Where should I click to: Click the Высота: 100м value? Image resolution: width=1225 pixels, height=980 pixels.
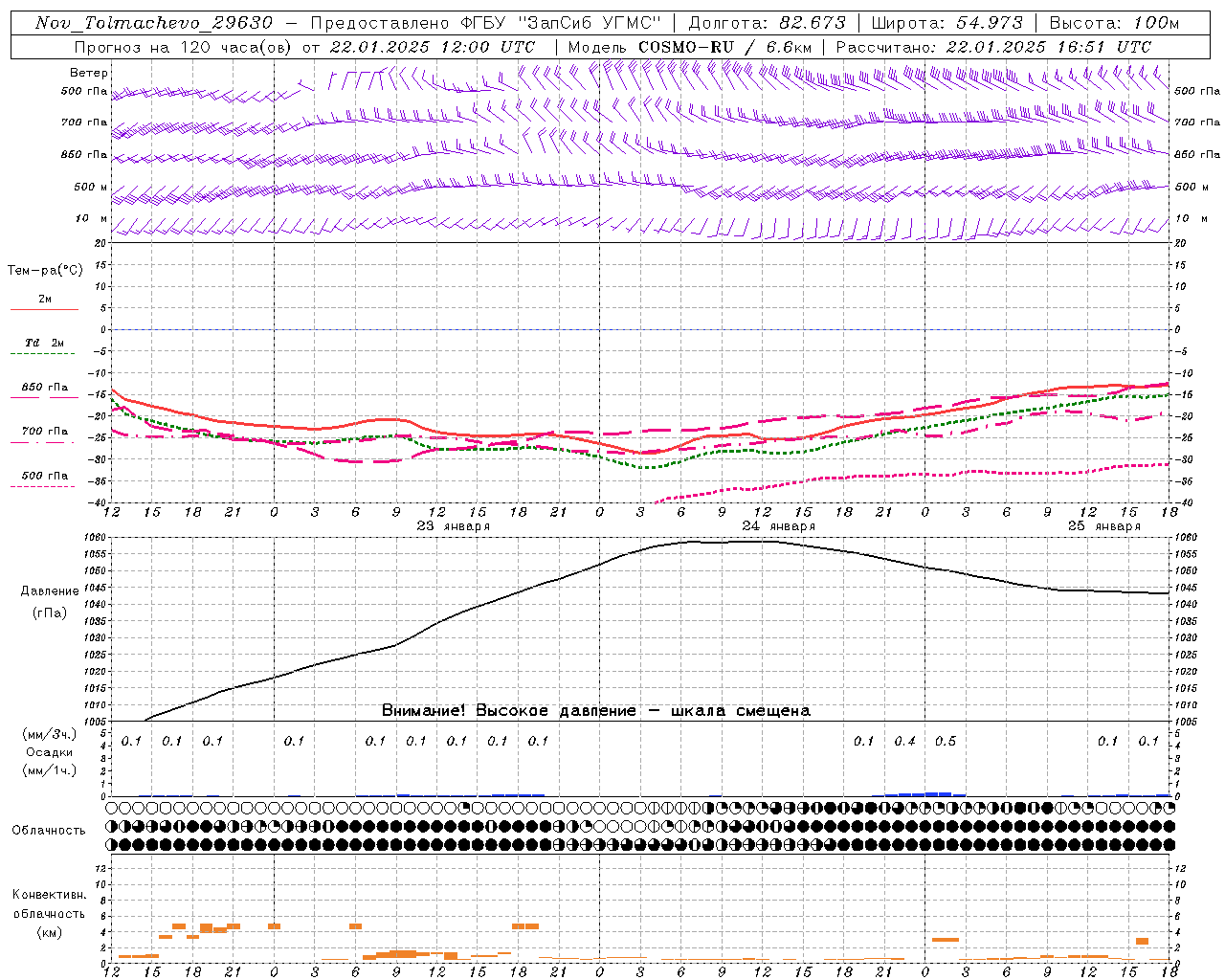coord(1115,23)
